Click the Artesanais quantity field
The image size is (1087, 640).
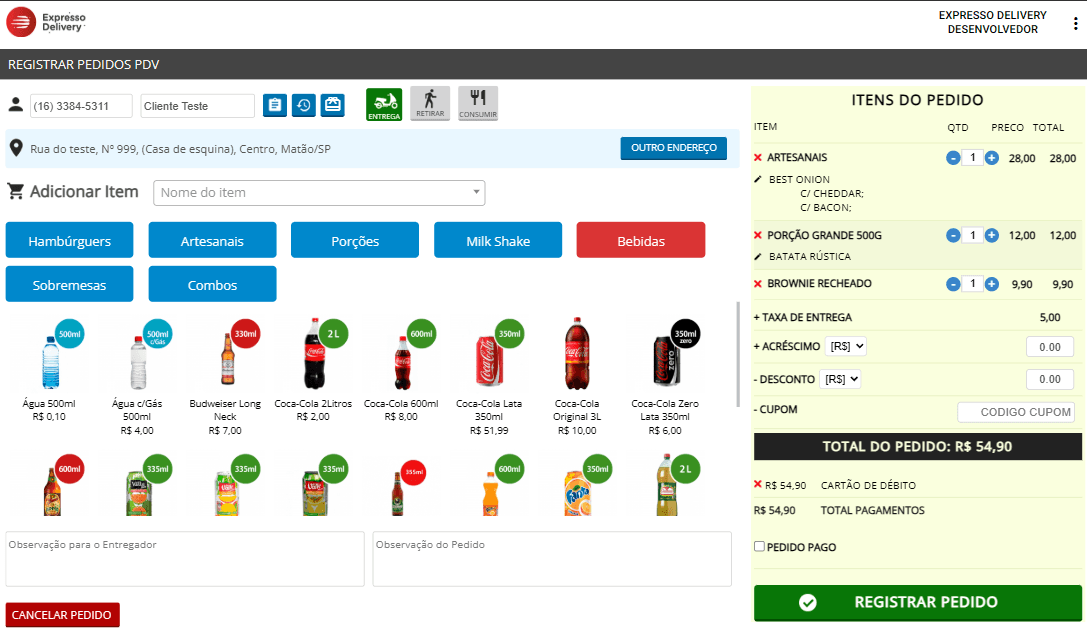click(973, 158)
